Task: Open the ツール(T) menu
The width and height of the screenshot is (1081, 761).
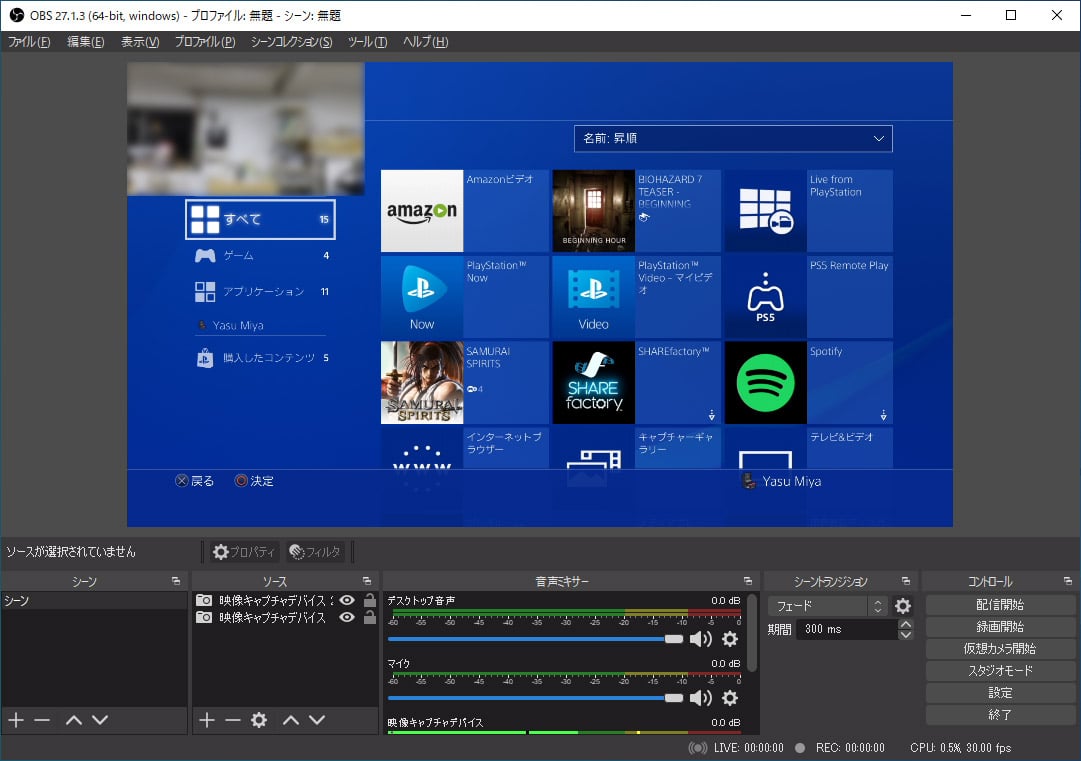Action: 367,42
